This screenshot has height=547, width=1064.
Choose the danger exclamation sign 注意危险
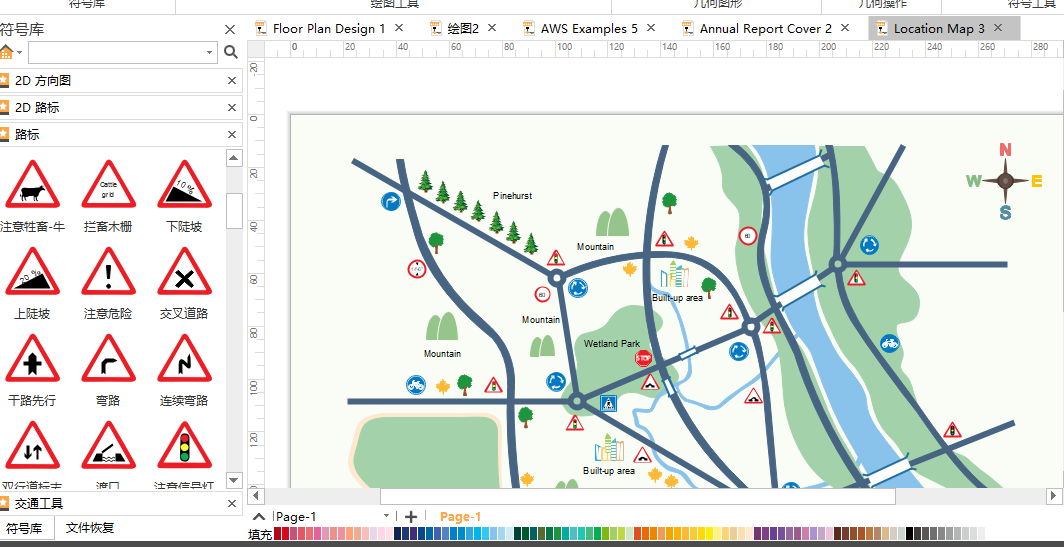(x=109, y=271)
